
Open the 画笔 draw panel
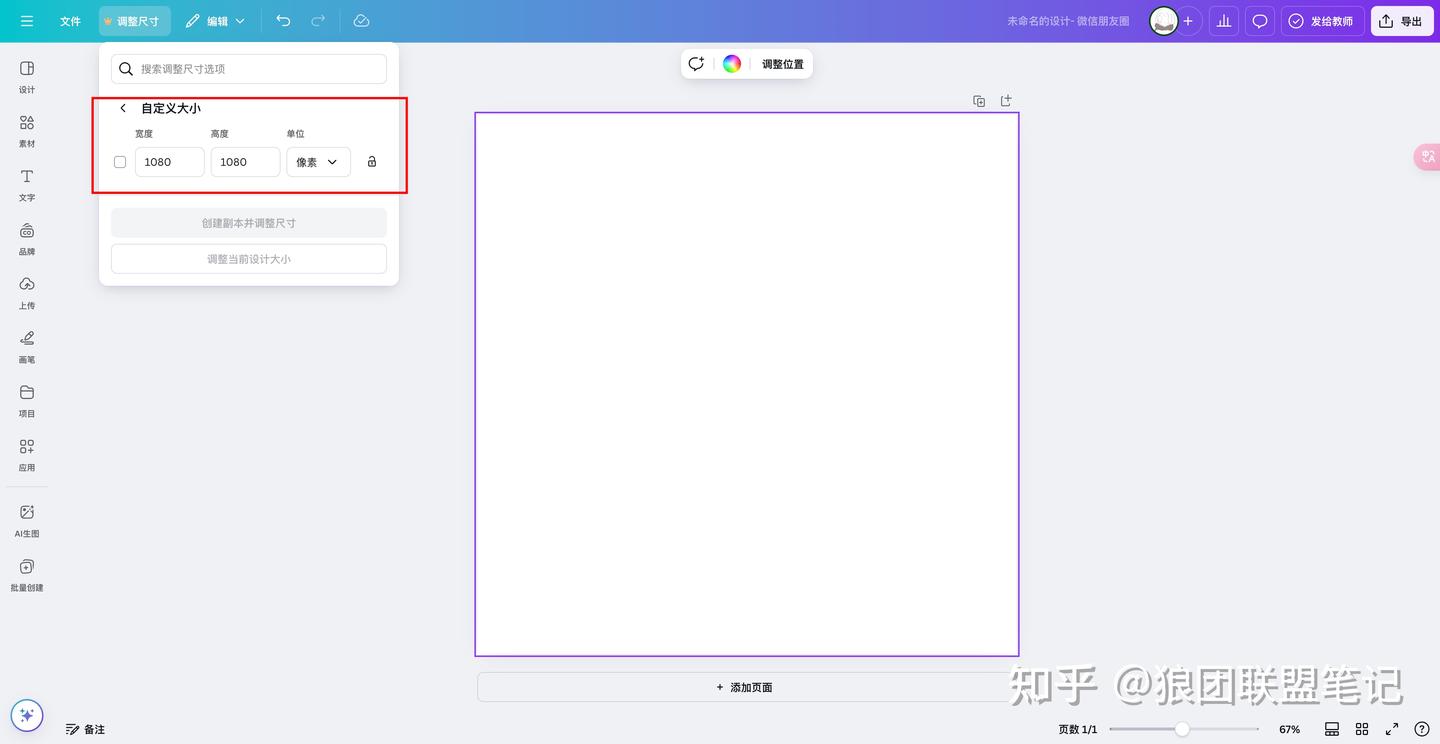tap(27, 346)
